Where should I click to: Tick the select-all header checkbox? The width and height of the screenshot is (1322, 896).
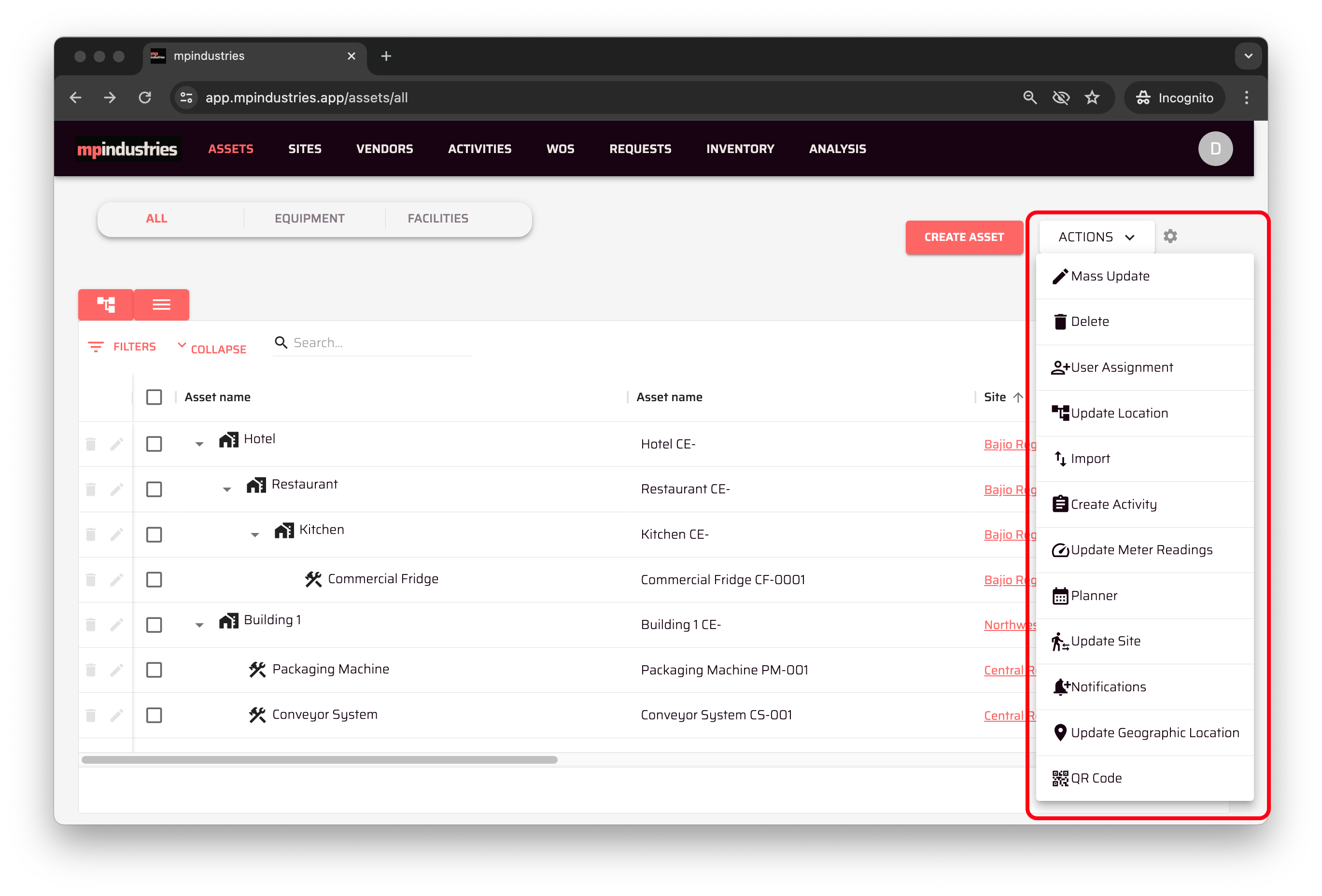[154, 397]
